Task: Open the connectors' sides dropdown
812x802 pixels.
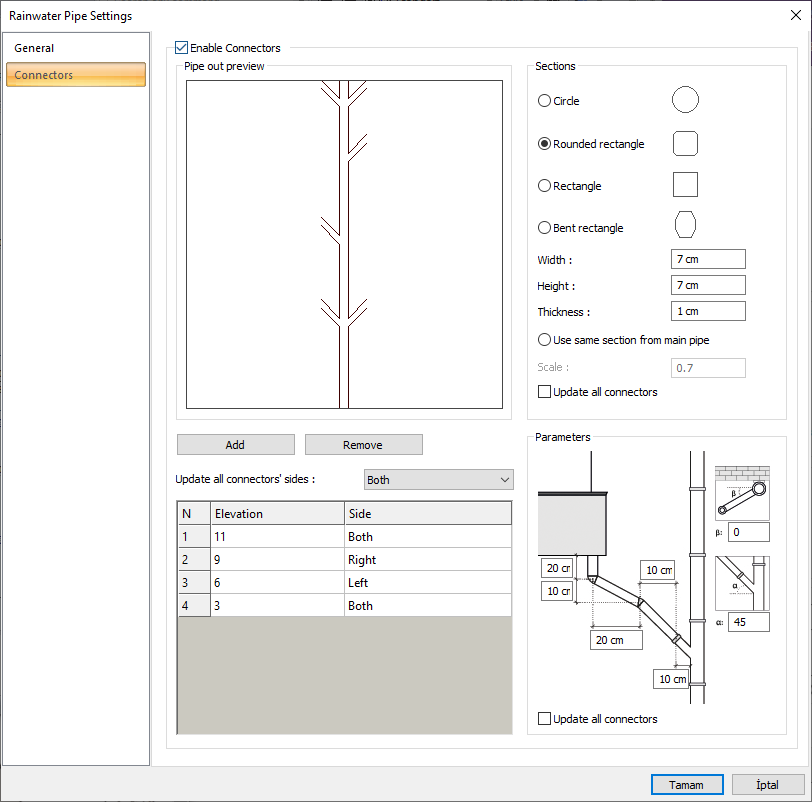Action: coord(438,480)
